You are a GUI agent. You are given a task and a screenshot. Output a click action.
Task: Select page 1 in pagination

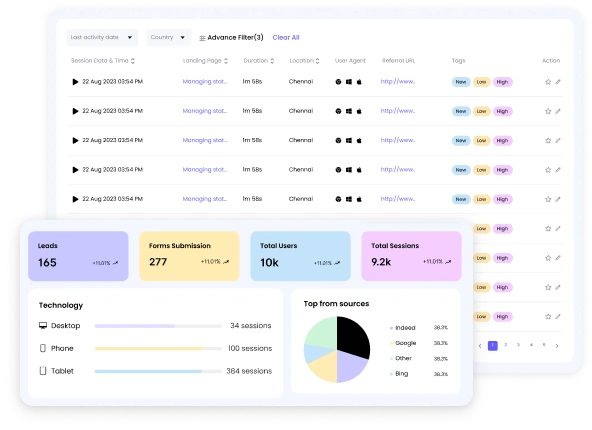(x=493, y=345)
